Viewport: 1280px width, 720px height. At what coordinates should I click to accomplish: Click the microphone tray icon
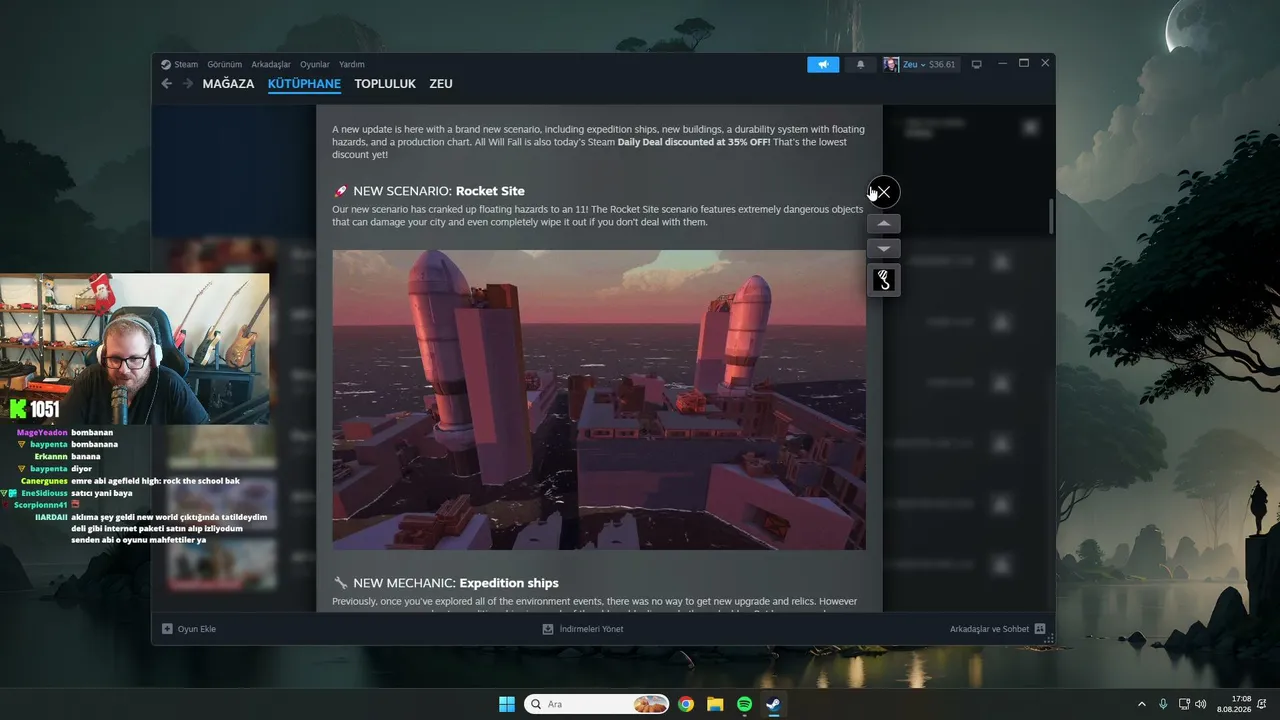click(1163, 704)
